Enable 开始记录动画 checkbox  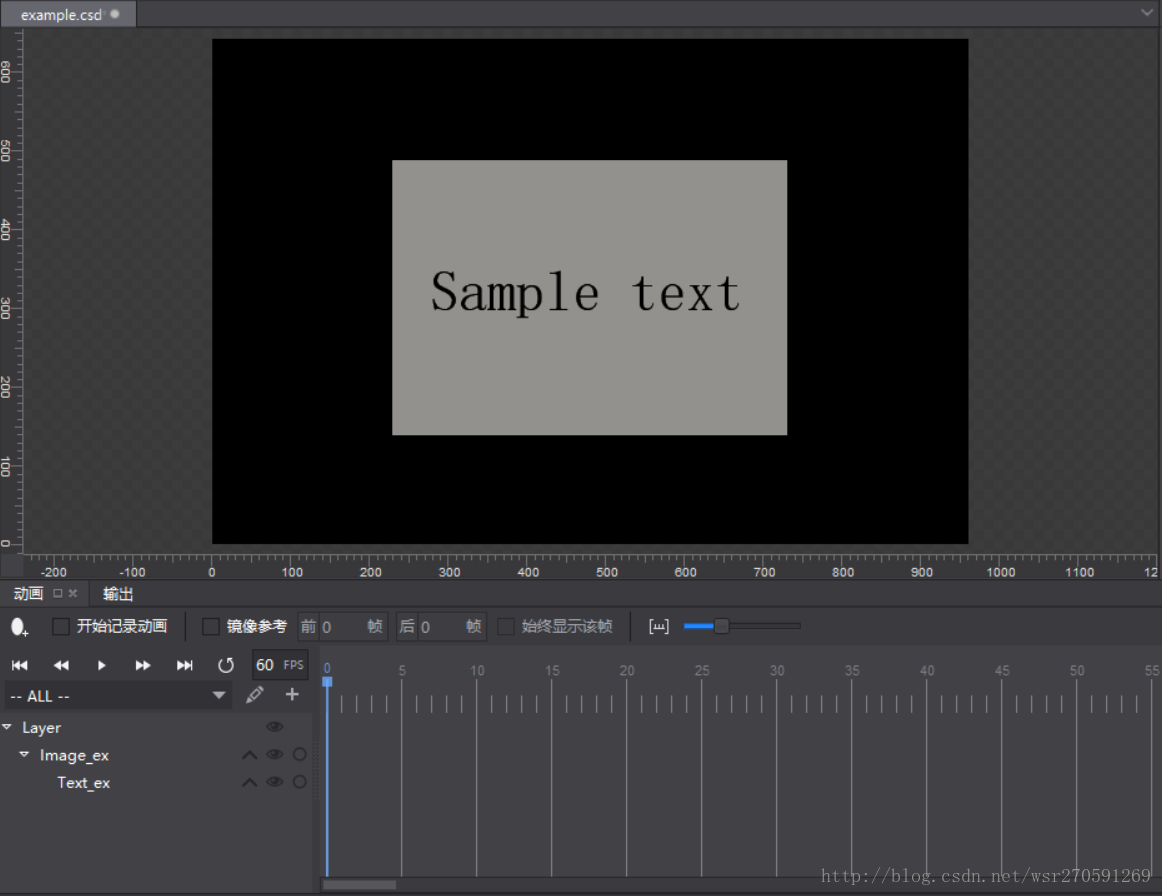[61, 626]
